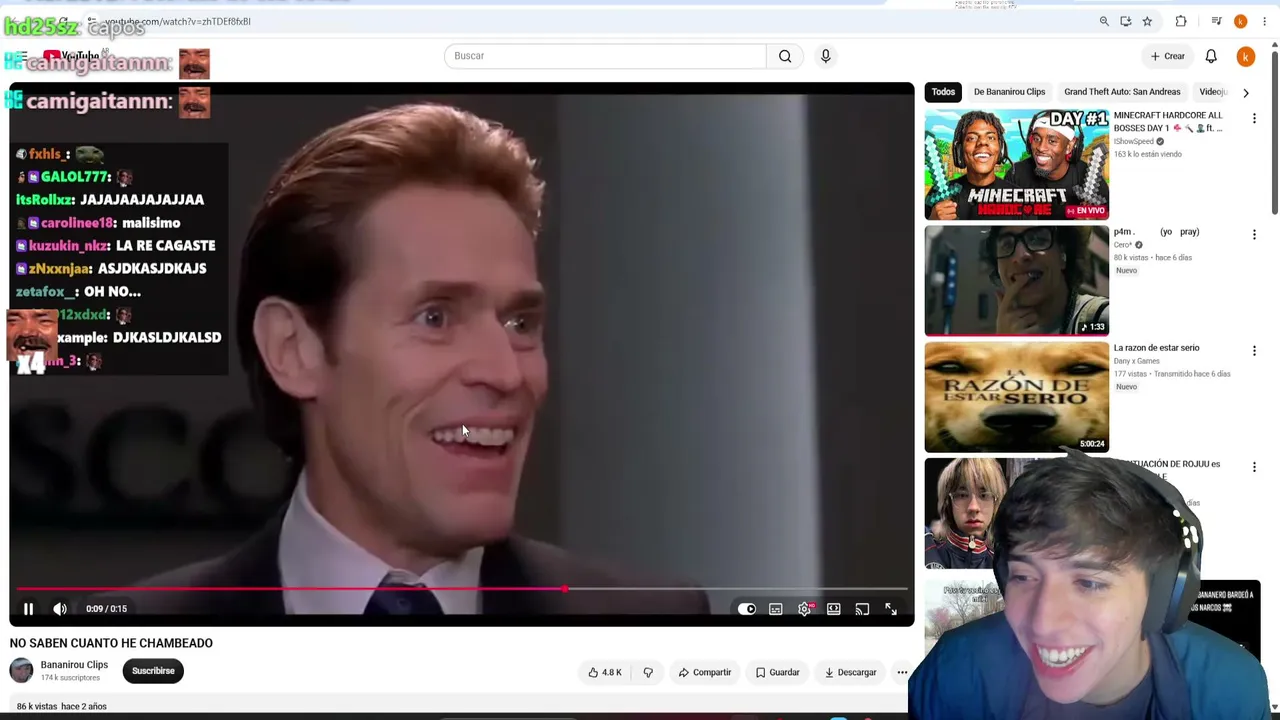Open the Bananirou Clips channel avatar
The height and width of the screenshot is (720, 1280).
(x=21, y=671)
